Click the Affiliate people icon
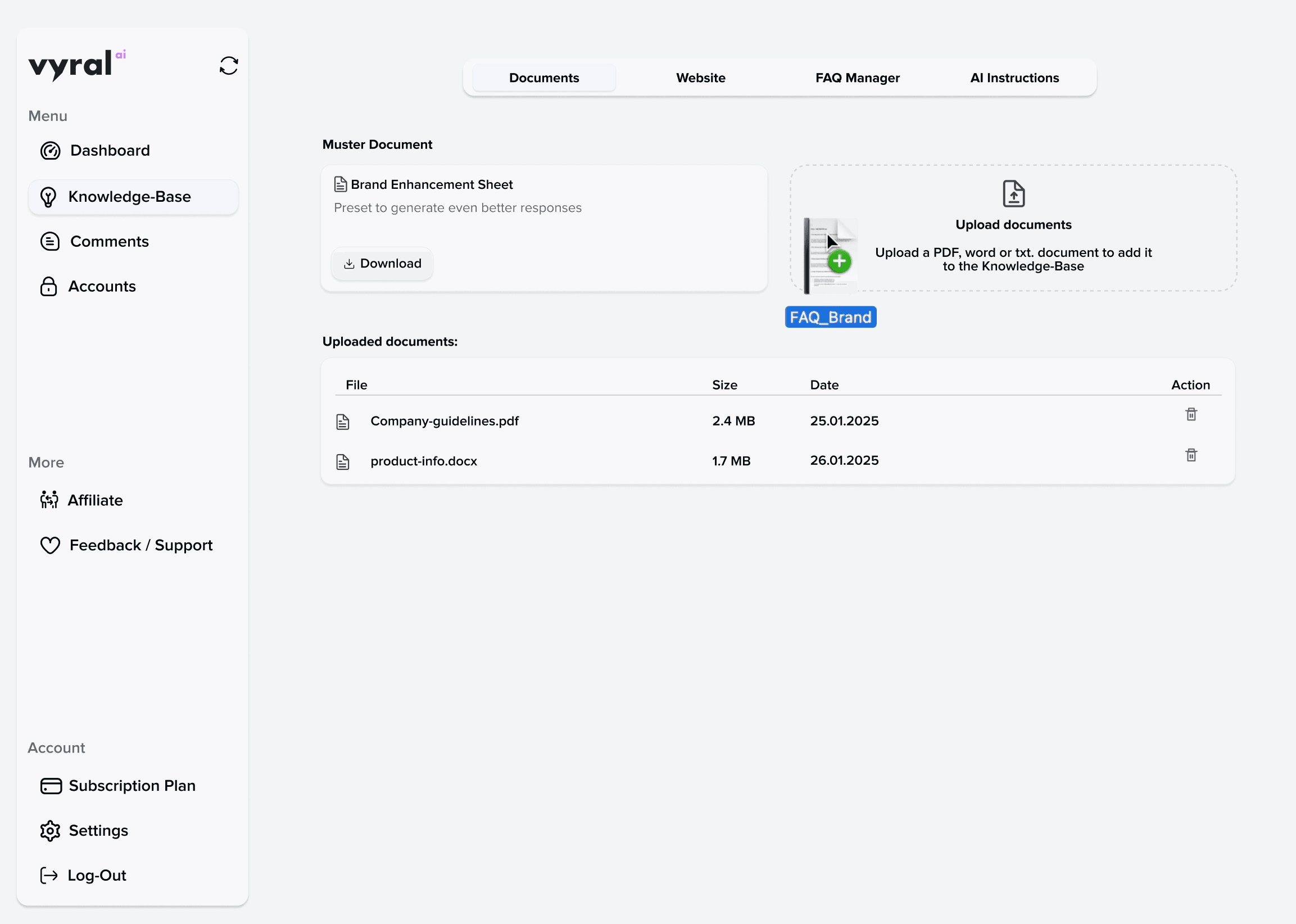 pyautogui.click(x=49, y=500)
